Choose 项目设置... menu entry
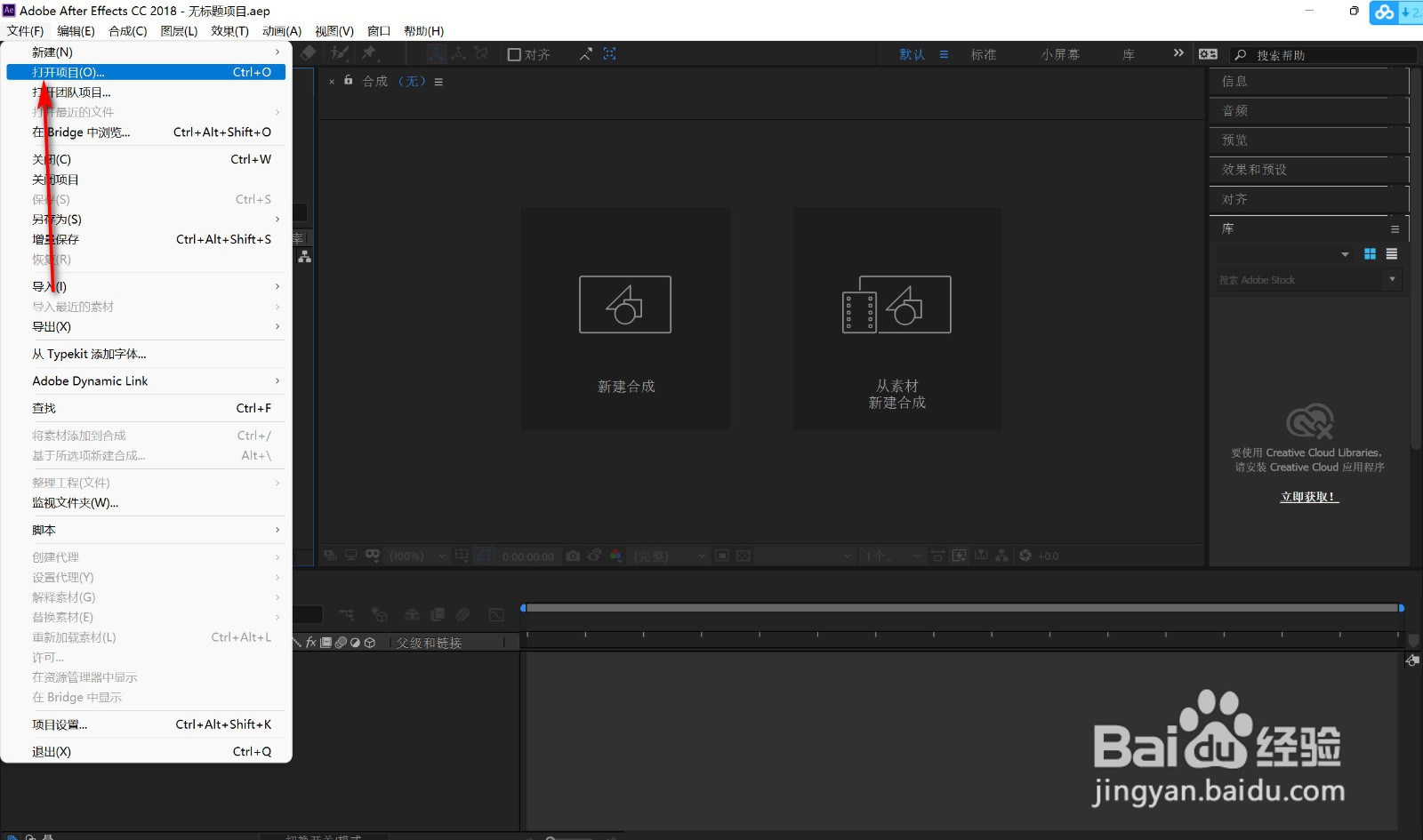The width and height of the screenshot is (1423, 840). [x=147, y=724]
